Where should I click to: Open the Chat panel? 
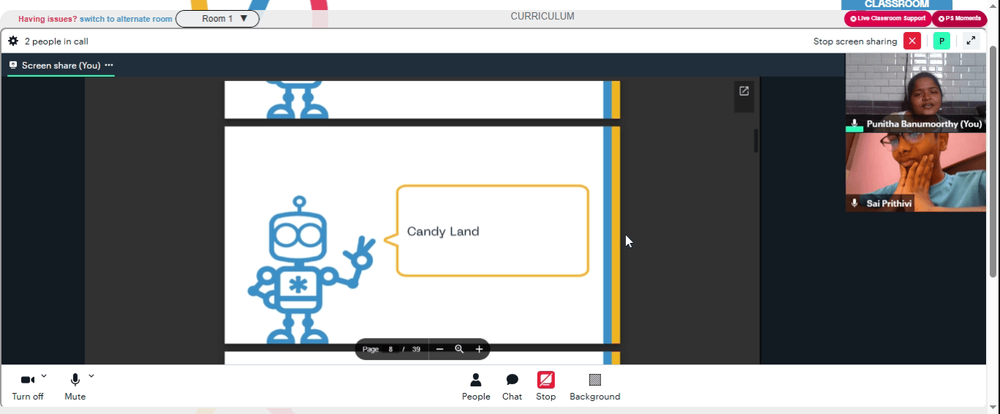tap(511, 387)
